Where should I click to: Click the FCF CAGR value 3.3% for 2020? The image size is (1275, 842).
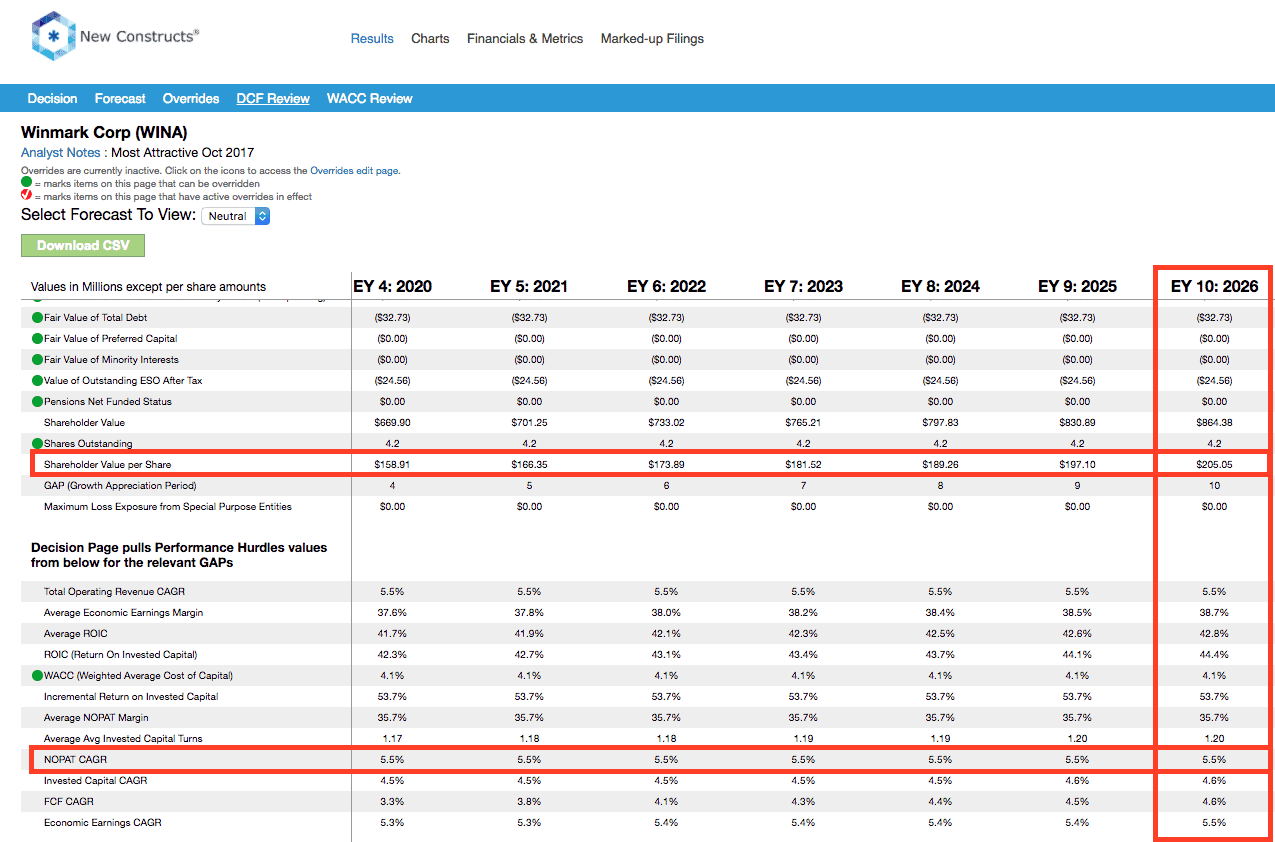point(393,801)
